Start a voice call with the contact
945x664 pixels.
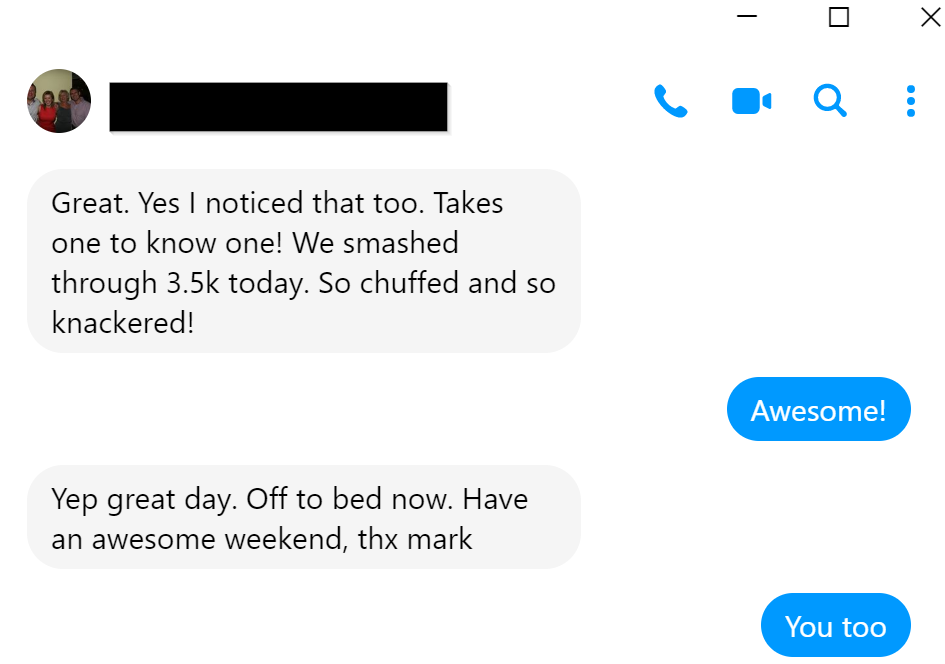point(670,101)
